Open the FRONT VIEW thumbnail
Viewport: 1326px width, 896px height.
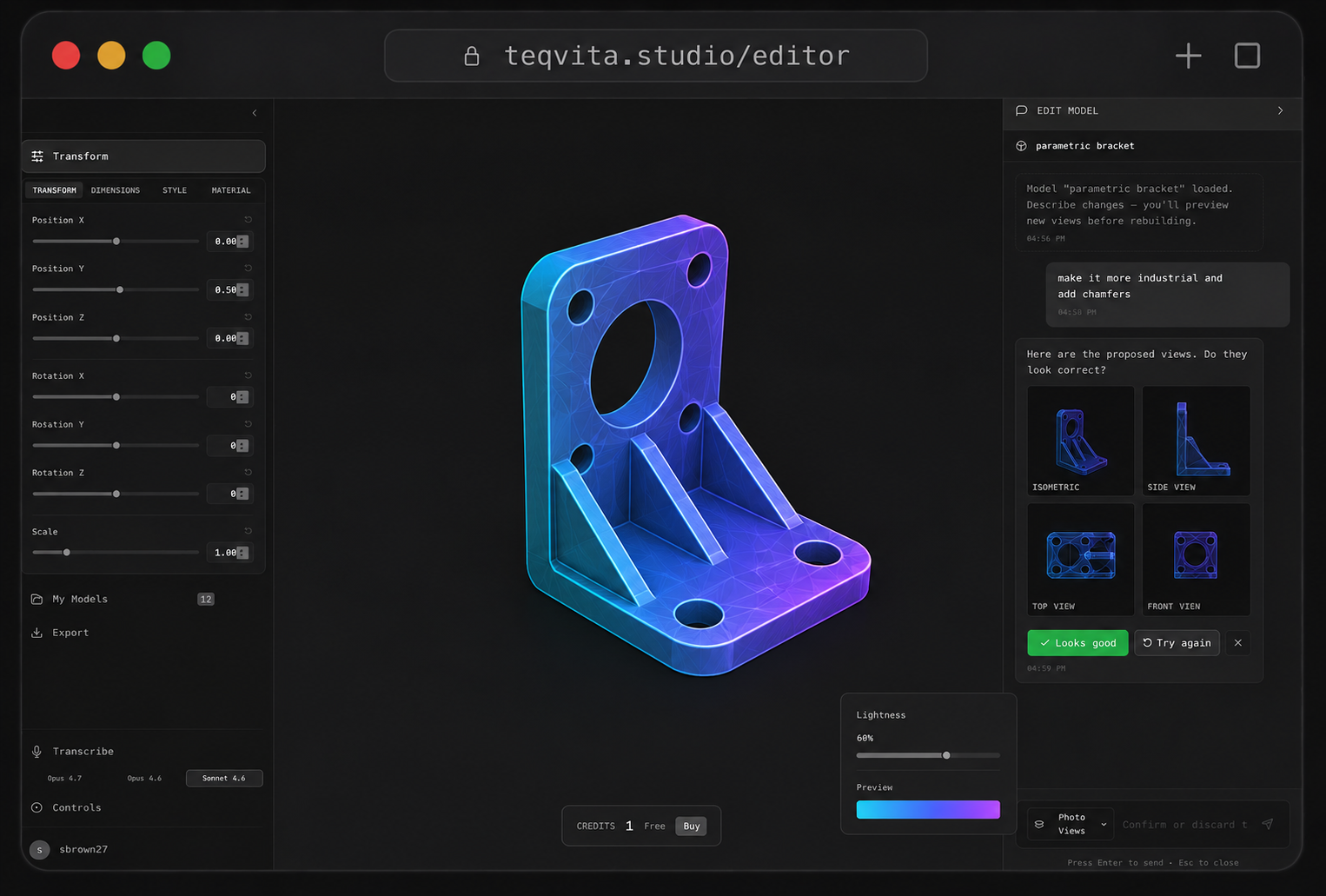(1197, 560)
